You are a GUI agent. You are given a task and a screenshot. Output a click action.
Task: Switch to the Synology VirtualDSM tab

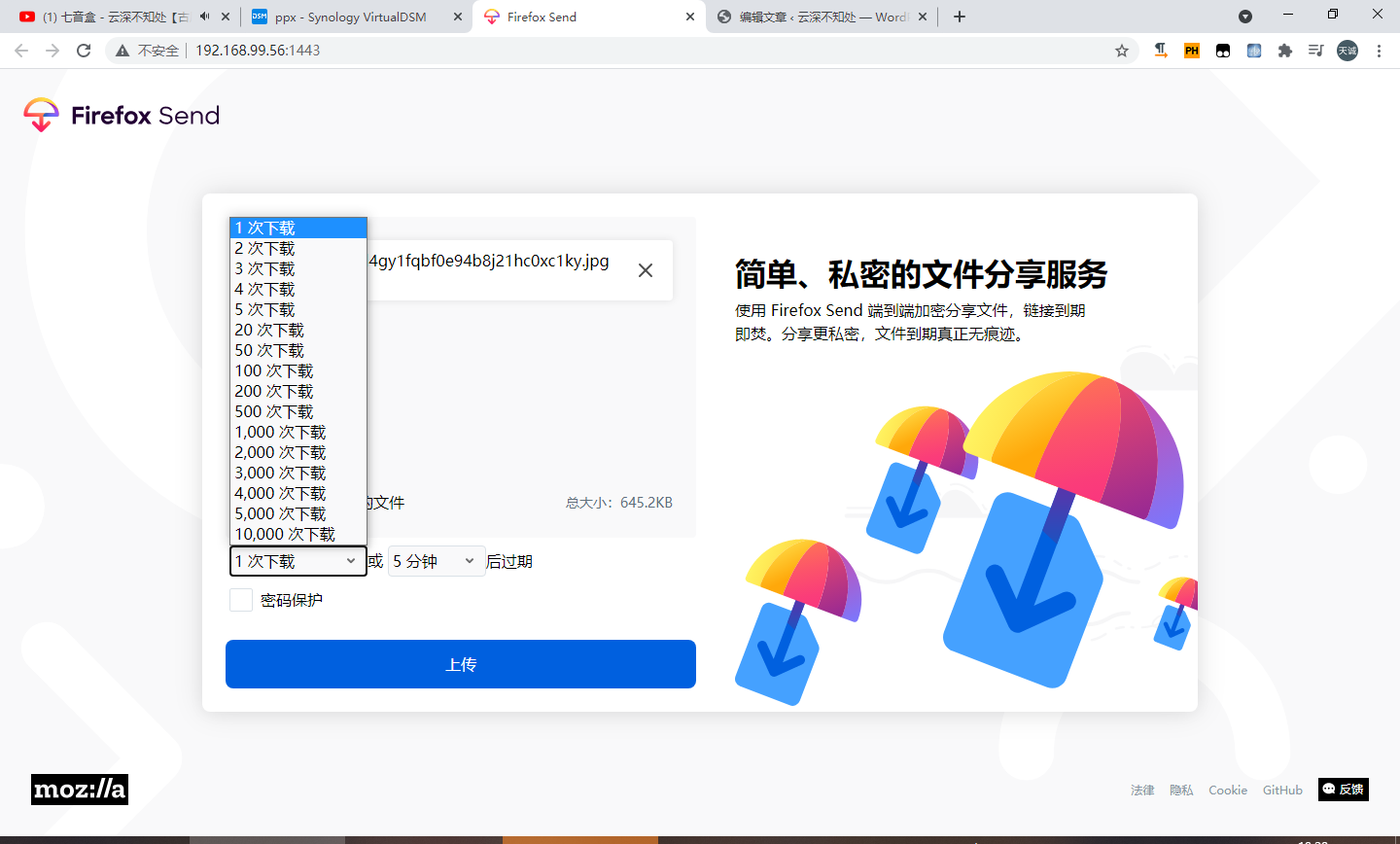point(350,16)
